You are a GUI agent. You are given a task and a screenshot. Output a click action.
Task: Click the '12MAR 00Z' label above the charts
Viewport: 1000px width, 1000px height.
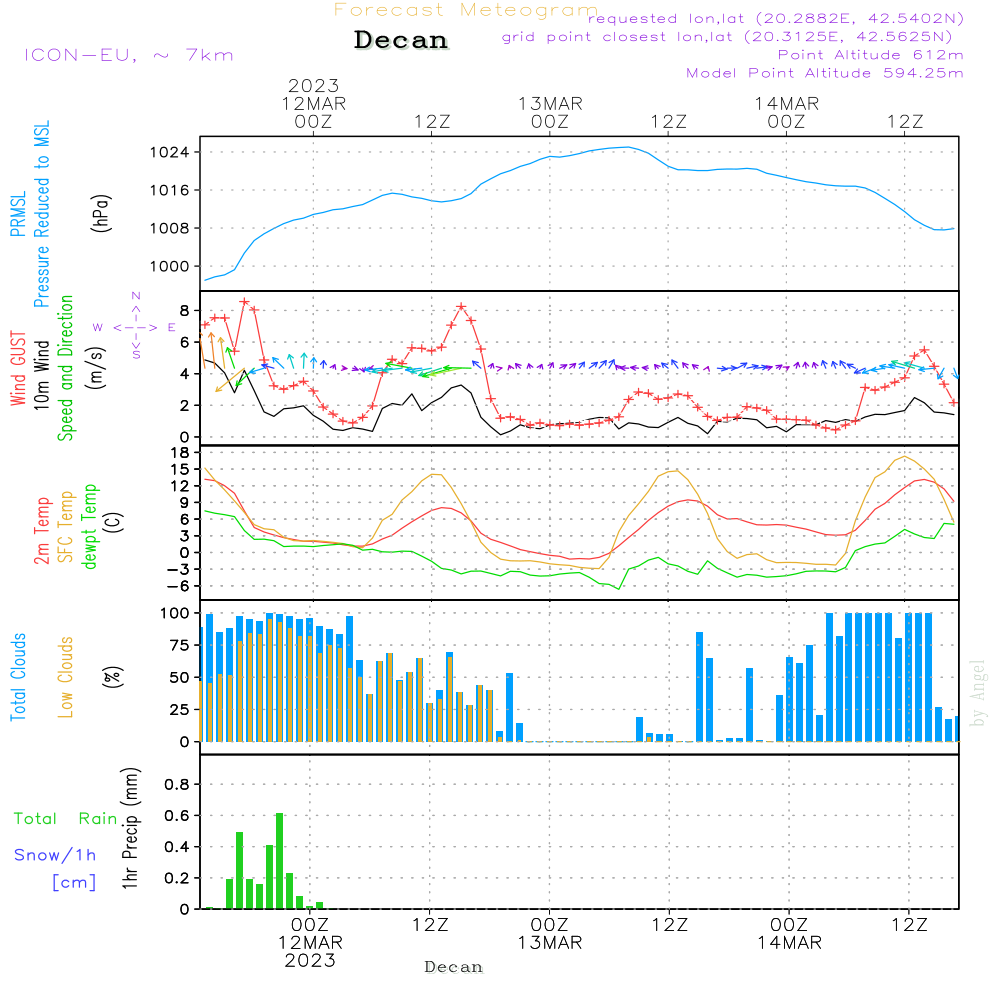[314, 112]
